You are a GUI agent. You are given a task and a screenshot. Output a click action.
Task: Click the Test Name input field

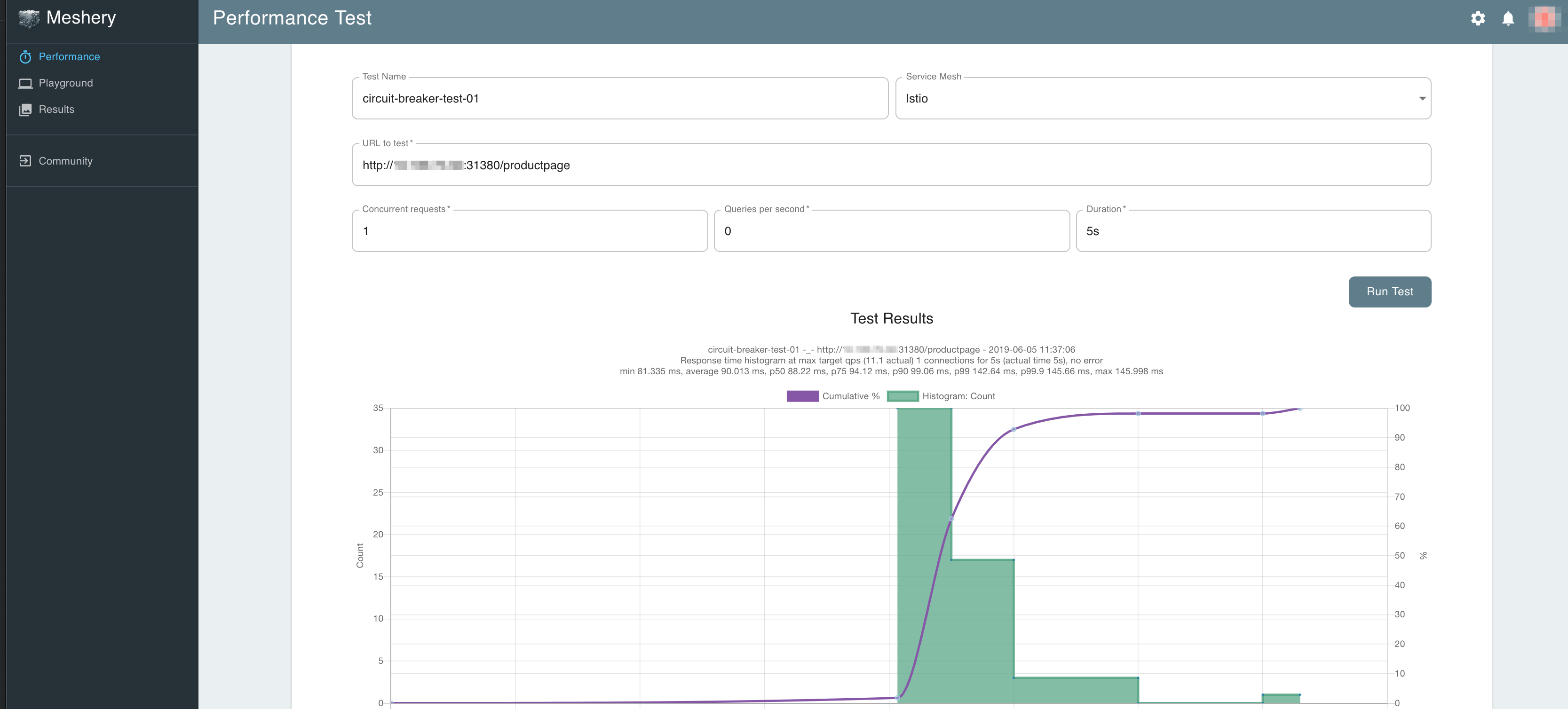pos(620,99)
